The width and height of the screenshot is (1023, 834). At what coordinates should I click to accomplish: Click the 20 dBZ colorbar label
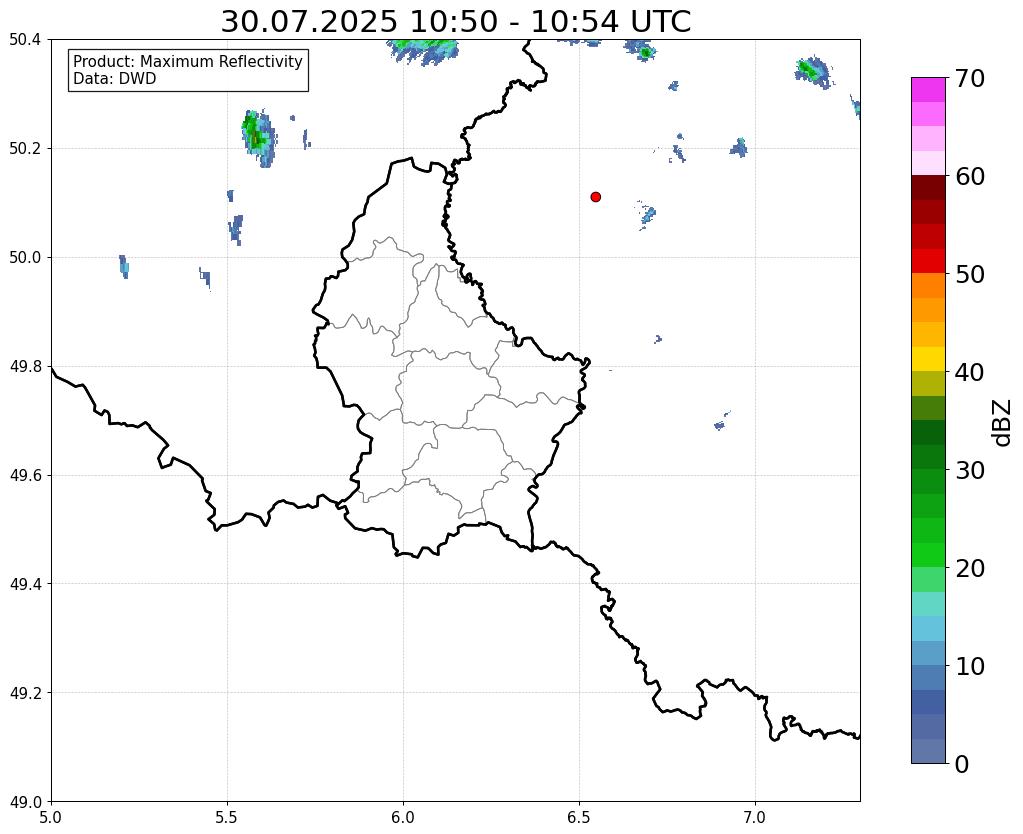(x=970, y=568)
